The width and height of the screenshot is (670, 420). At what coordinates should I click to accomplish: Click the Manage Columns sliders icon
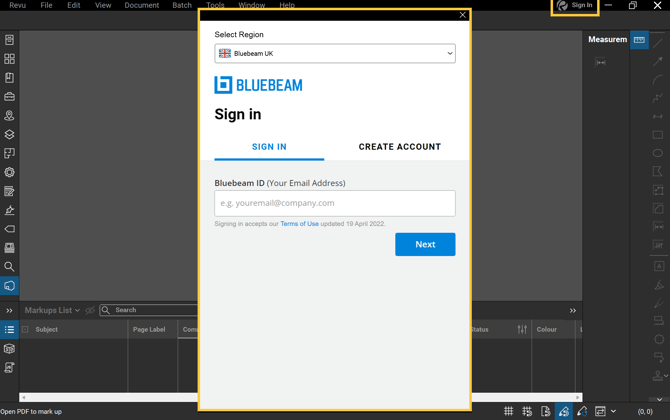point(522,329)
